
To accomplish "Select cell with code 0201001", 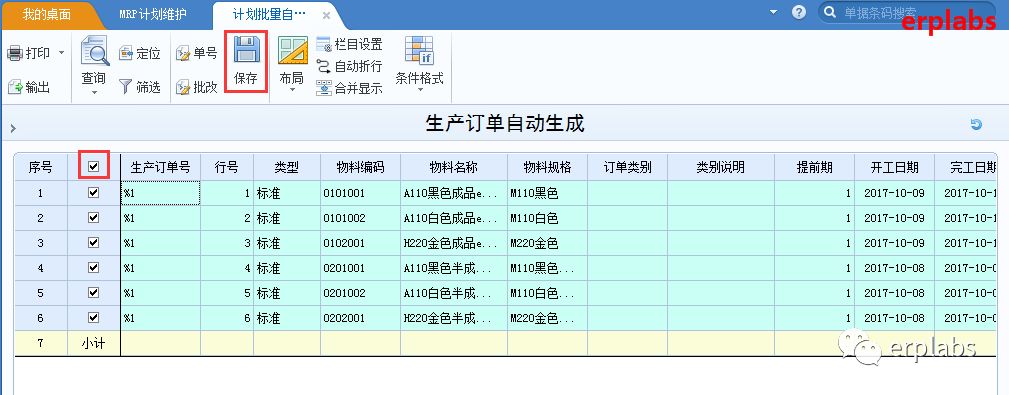I will [x=360, y=268].
